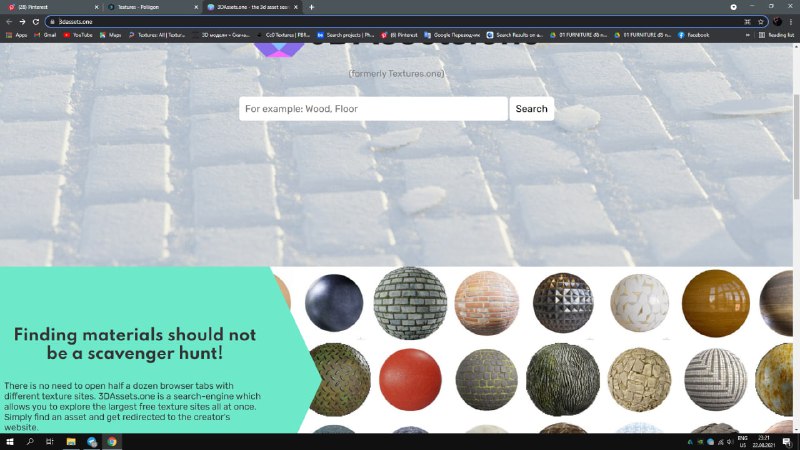Go back using the browser back arrow

[9, 22]
